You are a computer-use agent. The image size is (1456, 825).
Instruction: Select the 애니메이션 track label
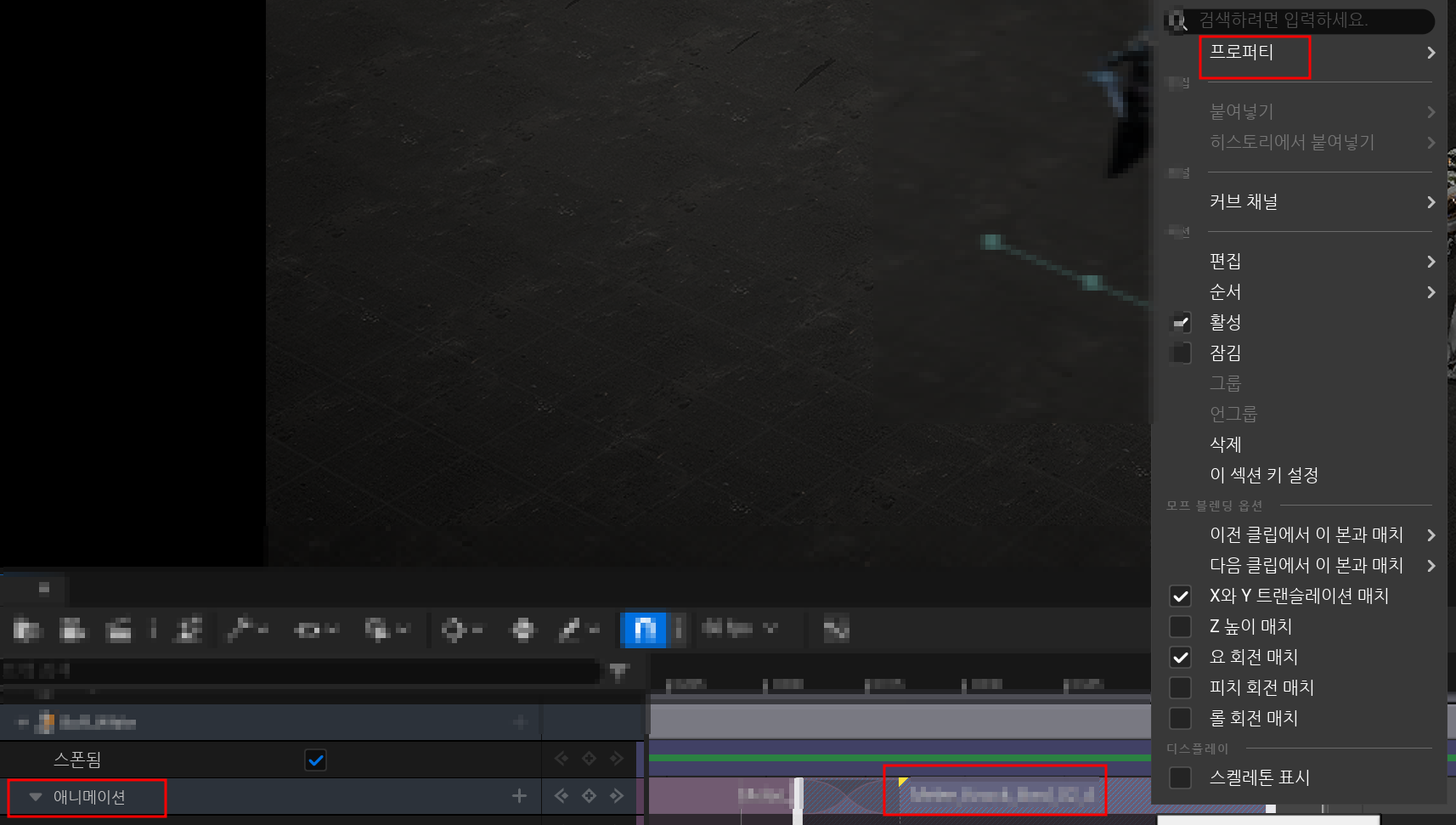tap(89, 797)
